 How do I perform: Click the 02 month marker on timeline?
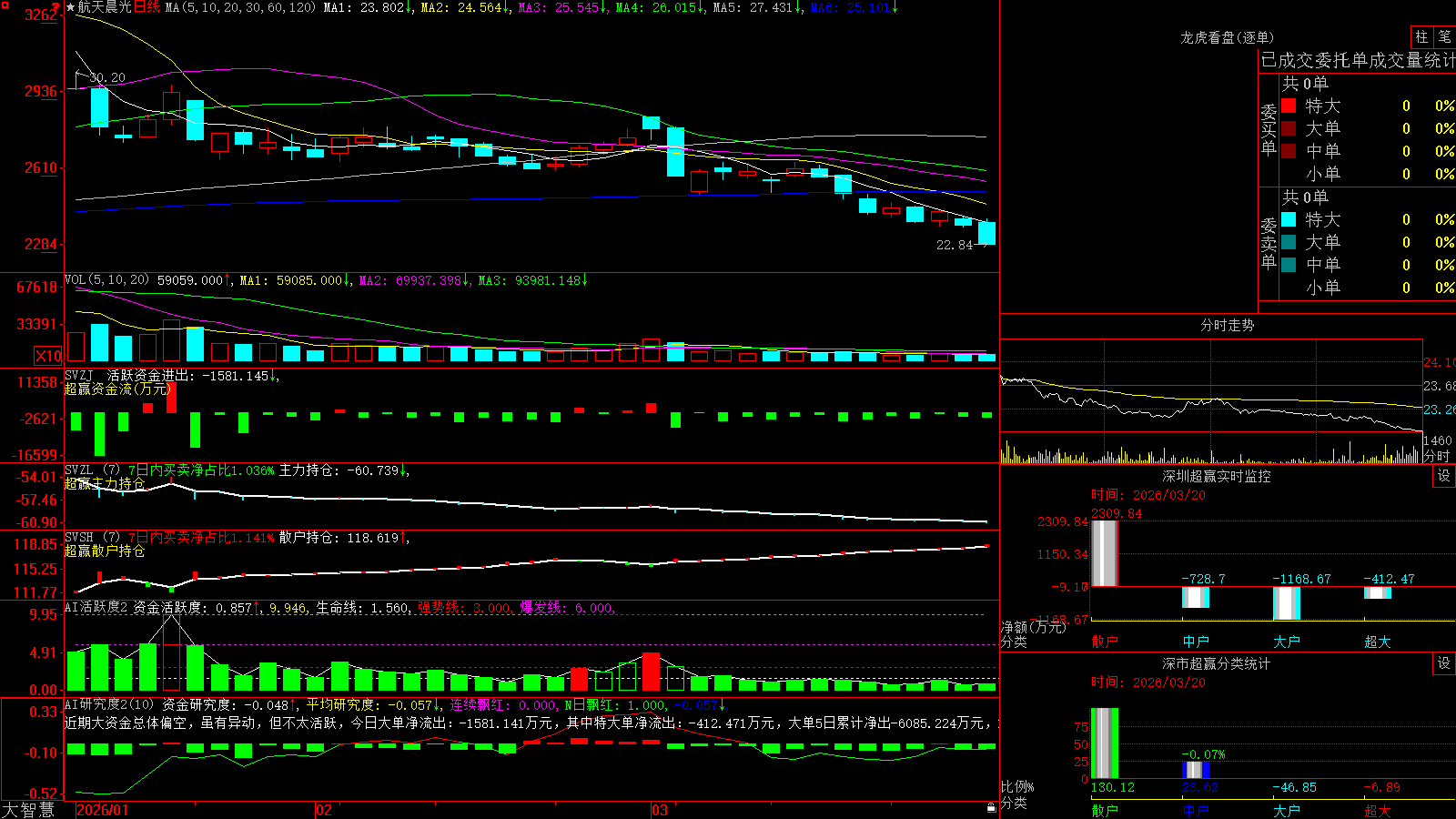(x=323, y=810)
